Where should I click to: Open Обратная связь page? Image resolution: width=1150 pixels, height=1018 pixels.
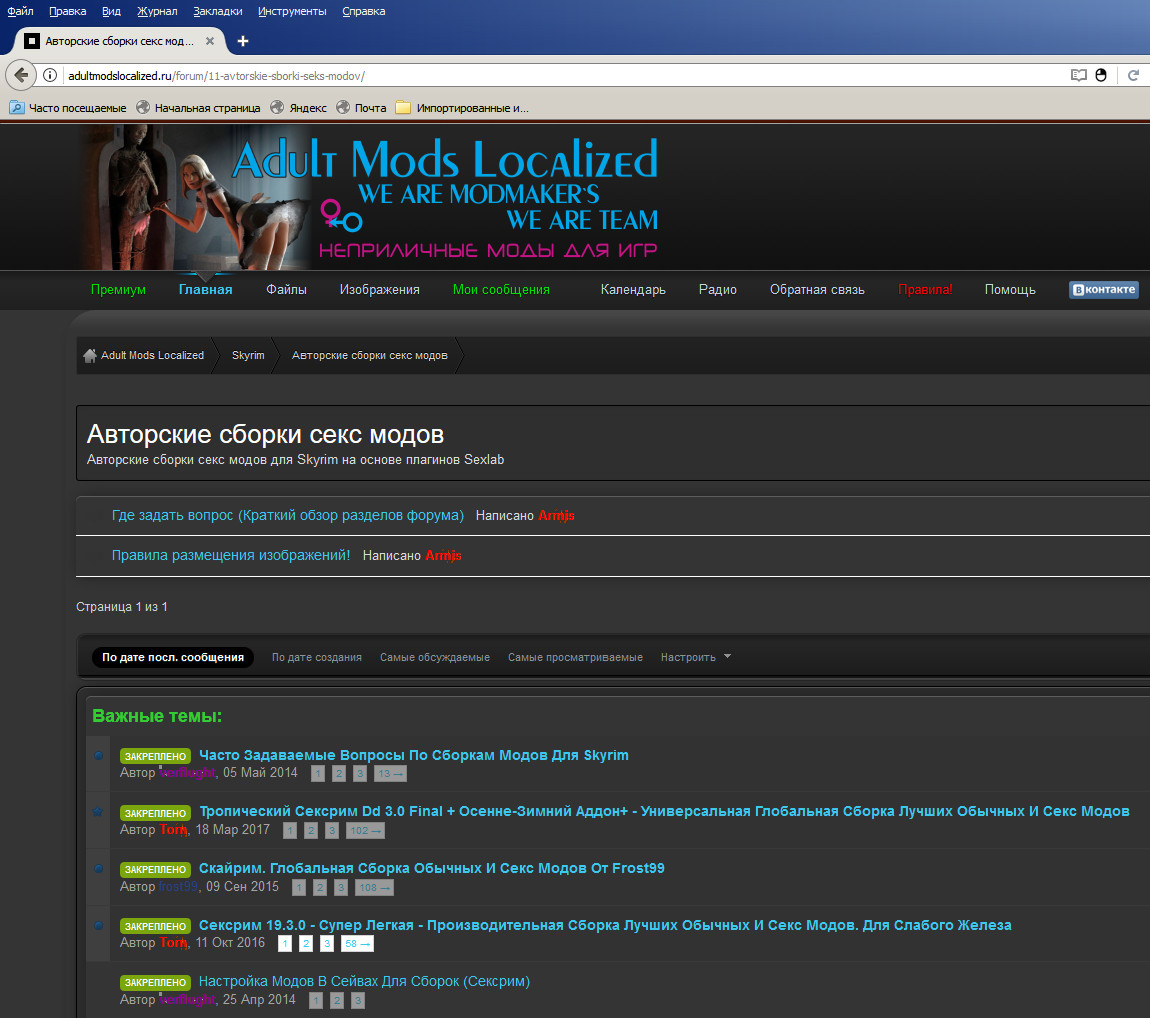tap(817, 290)
